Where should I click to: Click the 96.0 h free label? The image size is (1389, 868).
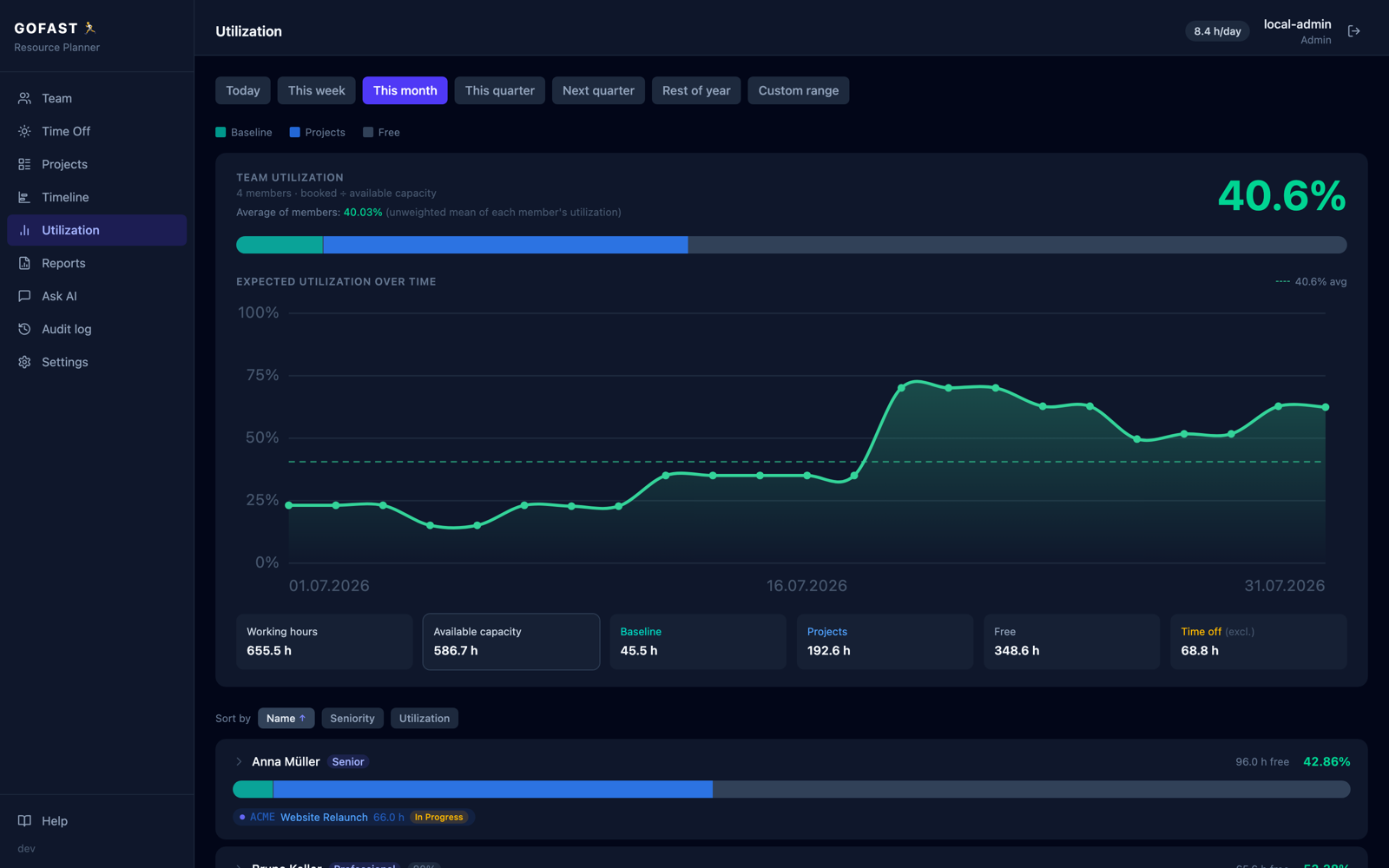(x=1262, y=761)
